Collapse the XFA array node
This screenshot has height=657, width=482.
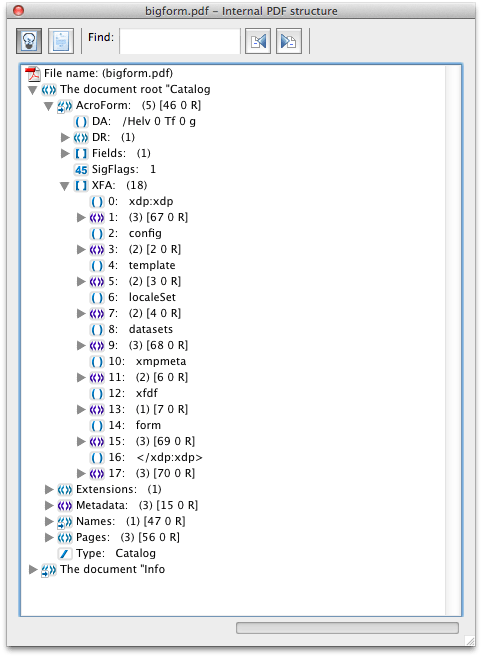click(65, 186)
